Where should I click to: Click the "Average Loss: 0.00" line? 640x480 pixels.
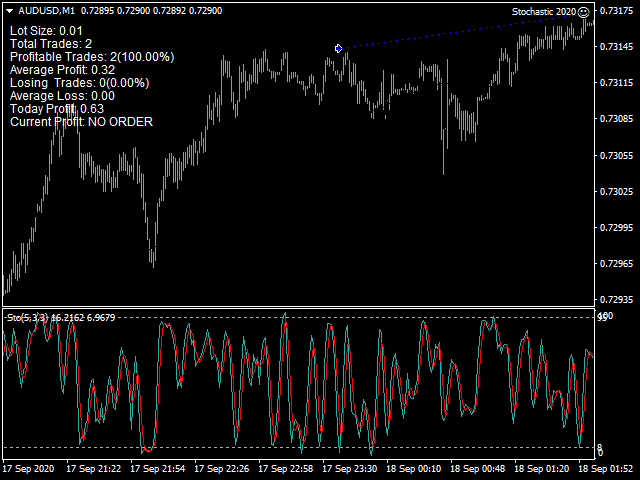tap(62, 96)
